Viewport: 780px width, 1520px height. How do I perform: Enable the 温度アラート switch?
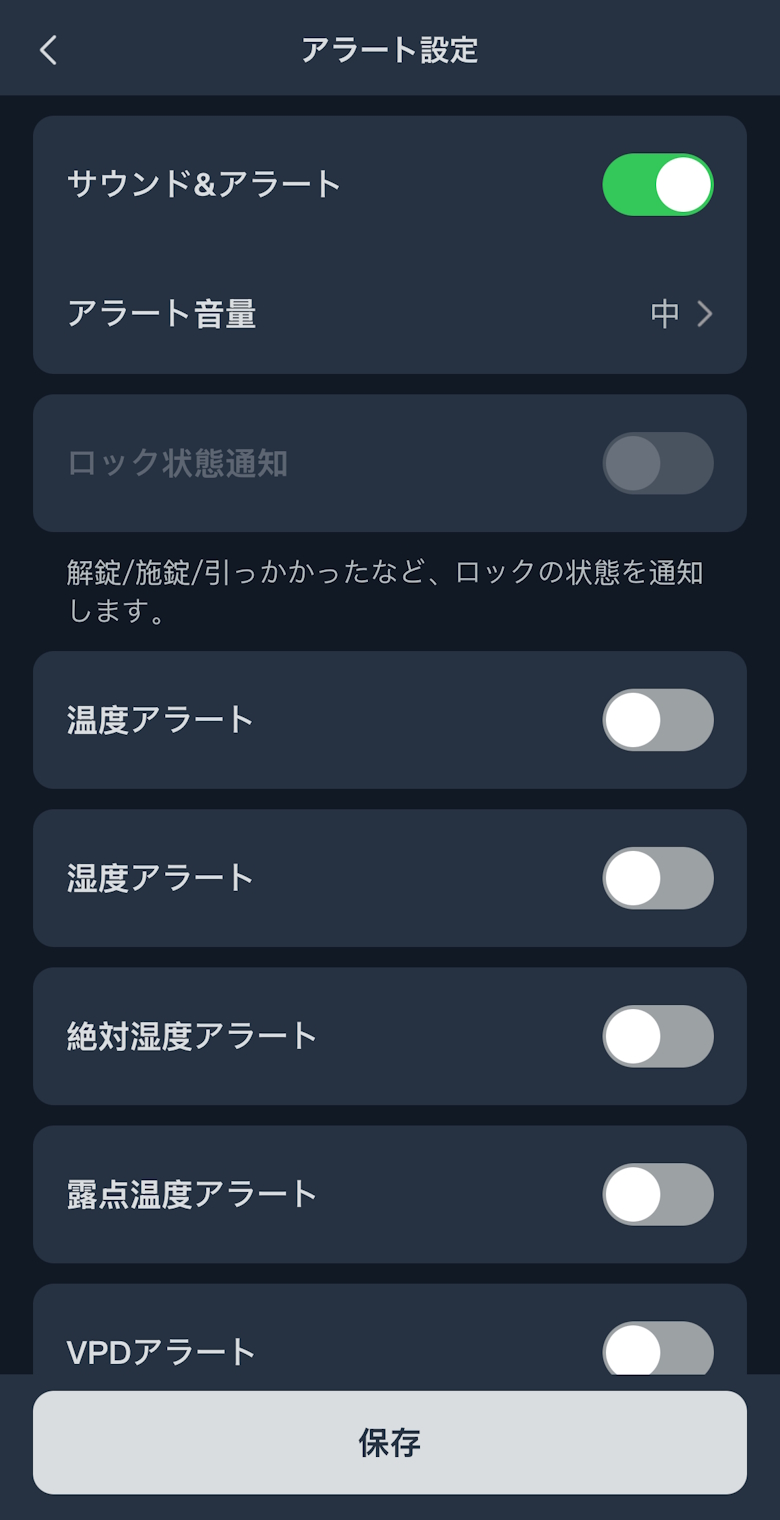[657, 720]
